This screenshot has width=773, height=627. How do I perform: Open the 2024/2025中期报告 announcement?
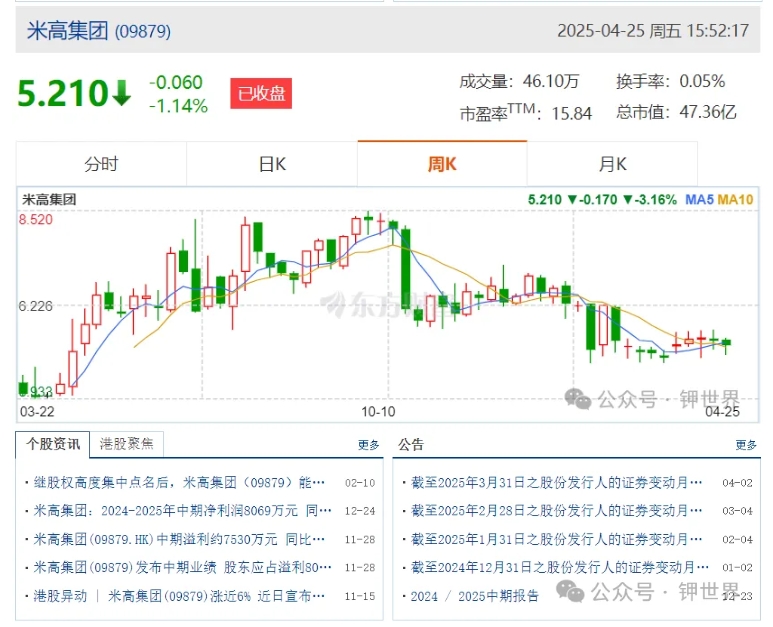pyautogui.click(x=474, y=596)
